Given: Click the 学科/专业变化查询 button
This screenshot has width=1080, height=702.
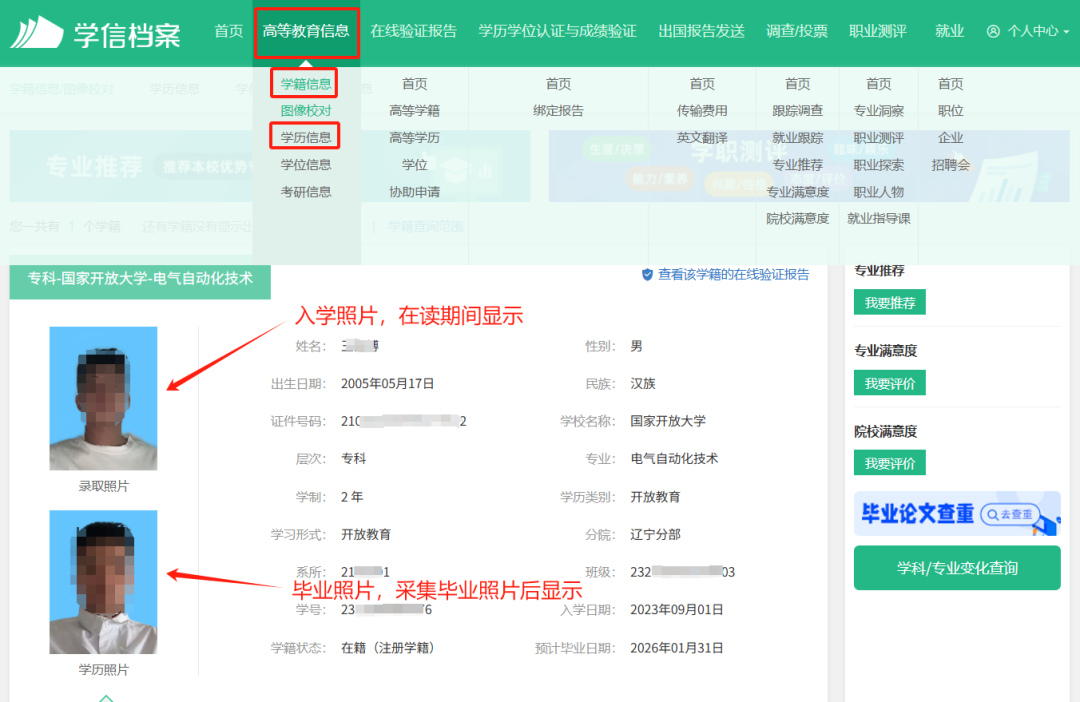Looking at the screenshot, I should click(957, 568).
